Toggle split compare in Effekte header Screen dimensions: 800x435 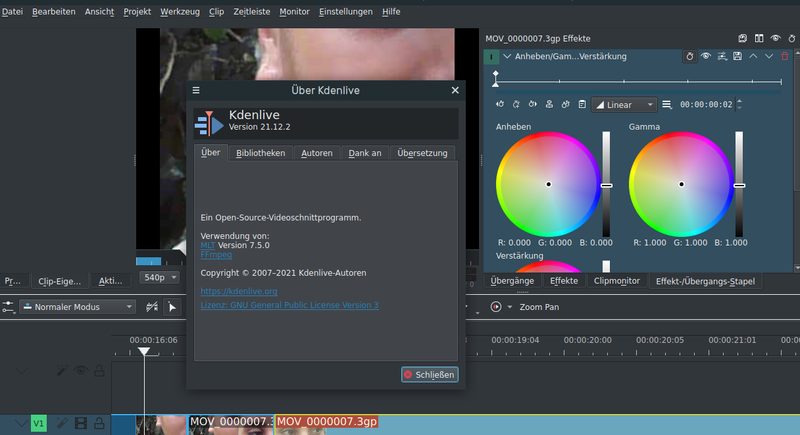[759, 38]
